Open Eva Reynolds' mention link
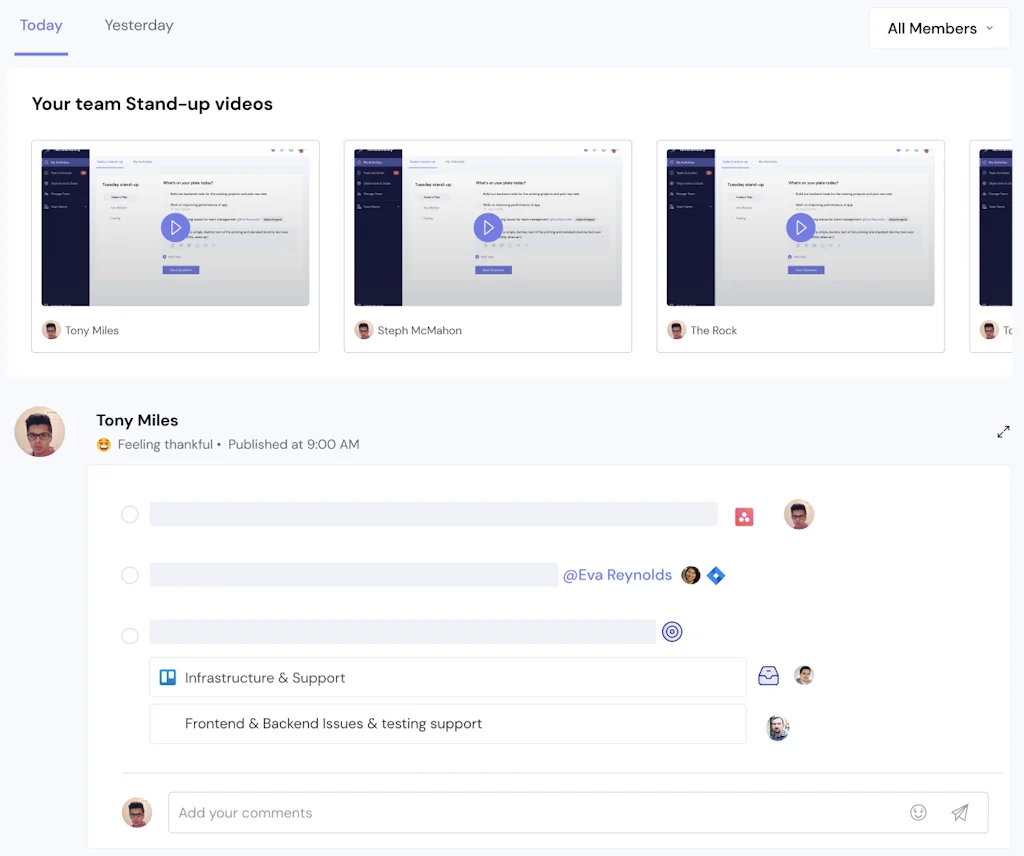This screenshot has width=1024, height=856. coord(617,574)
